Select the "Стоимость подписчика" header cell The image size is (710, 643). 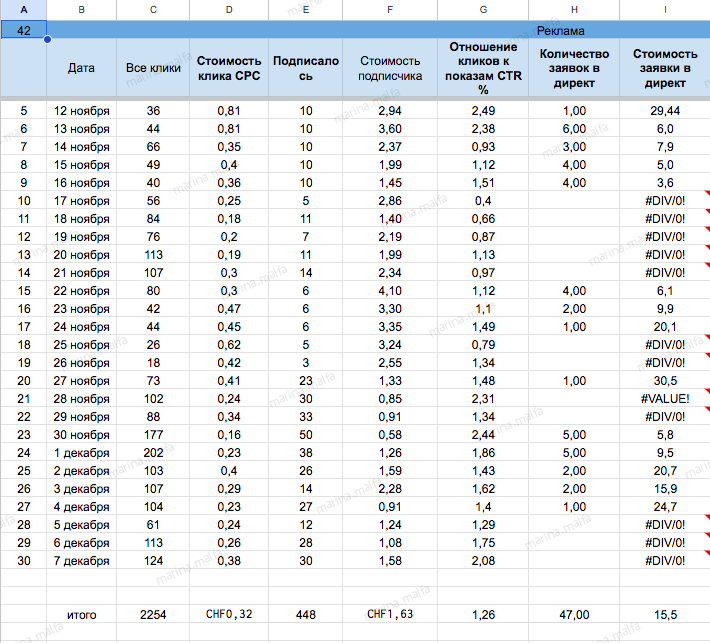pyautogui.click(x=390, y=68)
